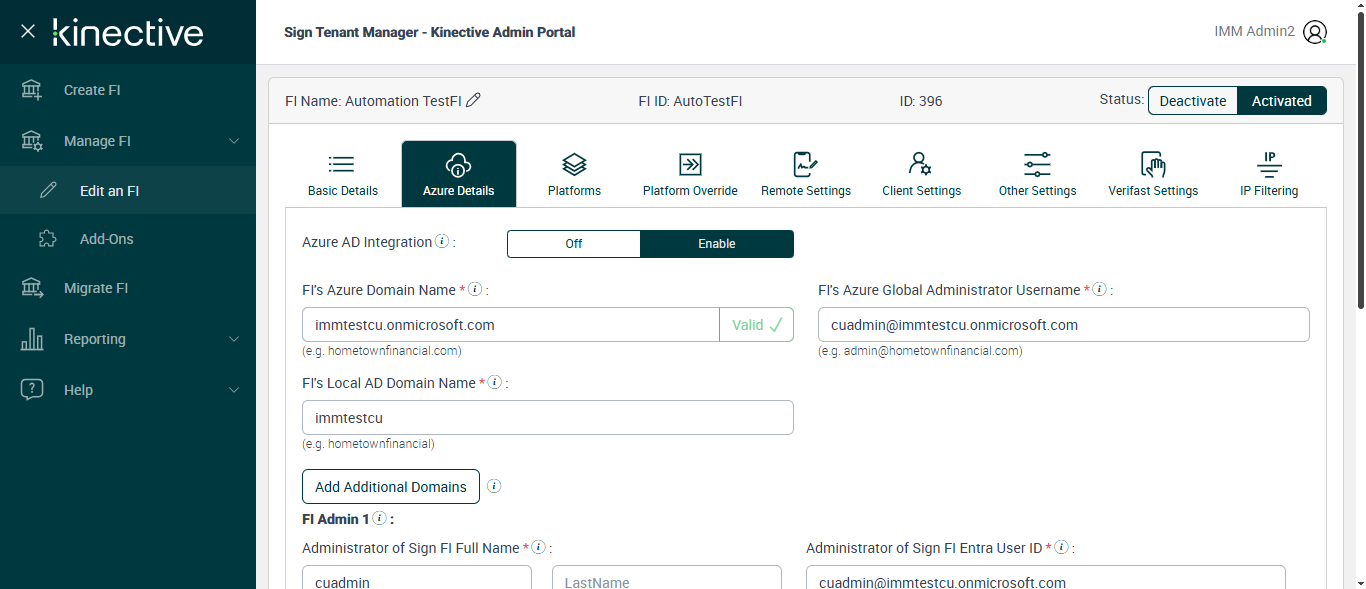Click the Activated status toggle

1282,101
